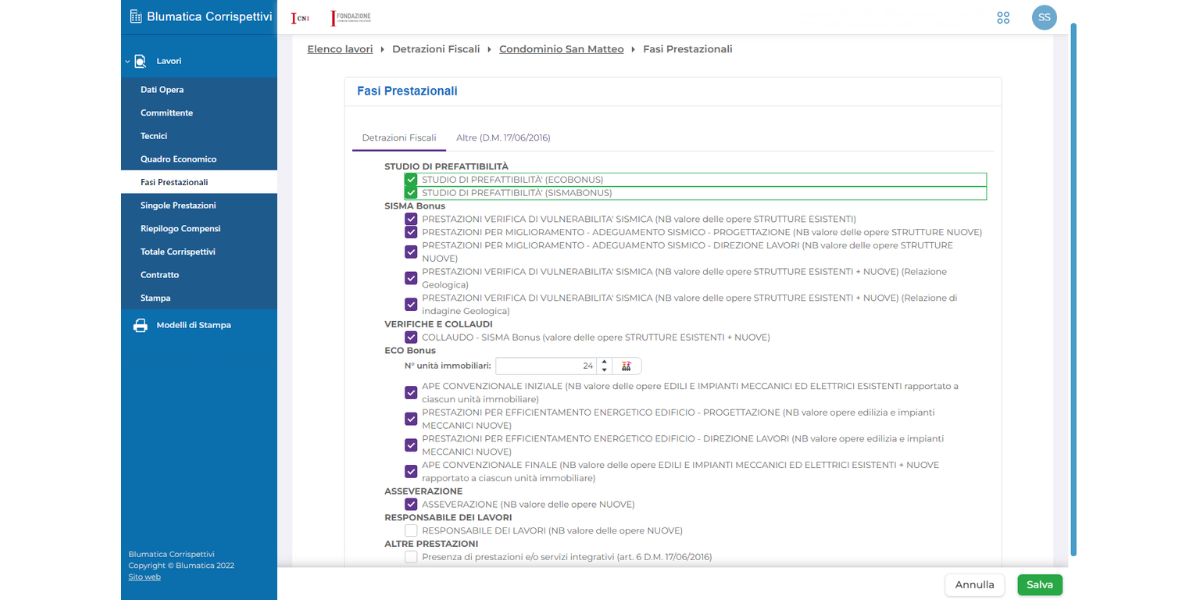1200x600 pixels.
Task: Enable Responsabile dei Lavori checkbox
Action: pyautogui.click(x=411, y=531)
